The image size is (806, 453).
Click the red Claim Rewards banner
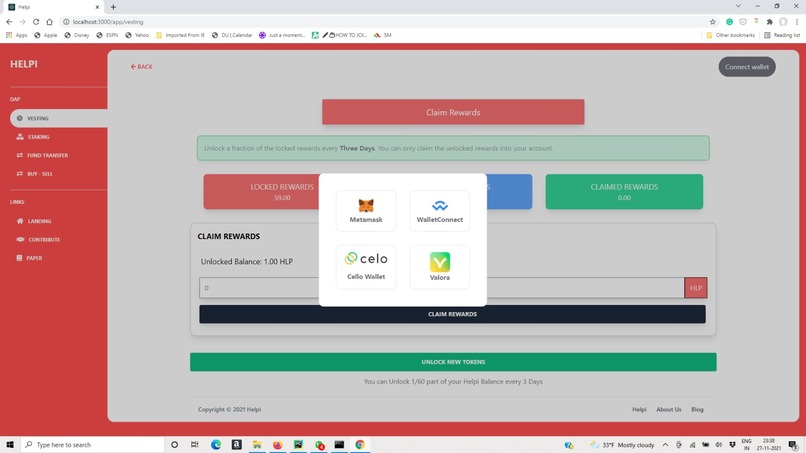453,112
